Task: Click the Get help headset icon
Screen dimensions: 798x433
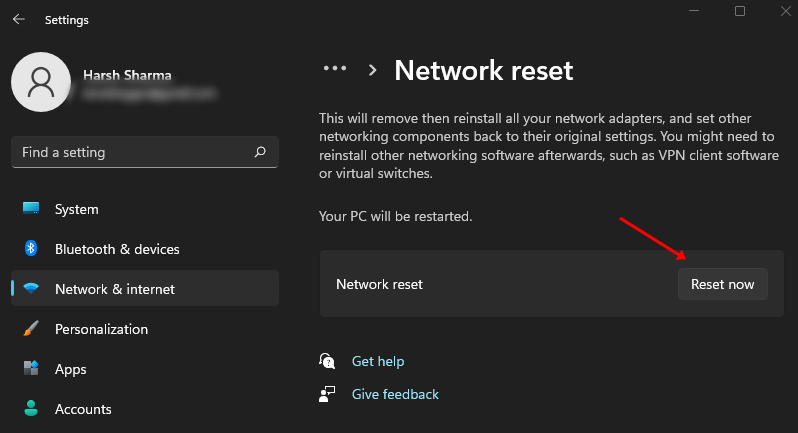Action: click(327, 361)
